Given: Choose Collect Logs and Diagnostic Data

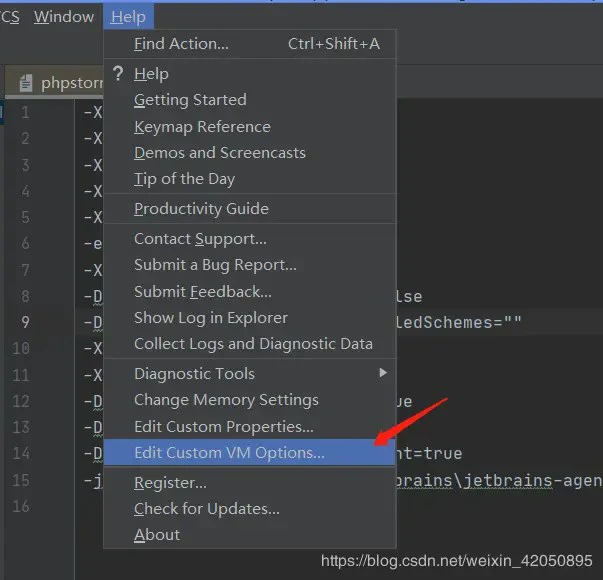Looking at the screenshot, I should tap(253, 344).
